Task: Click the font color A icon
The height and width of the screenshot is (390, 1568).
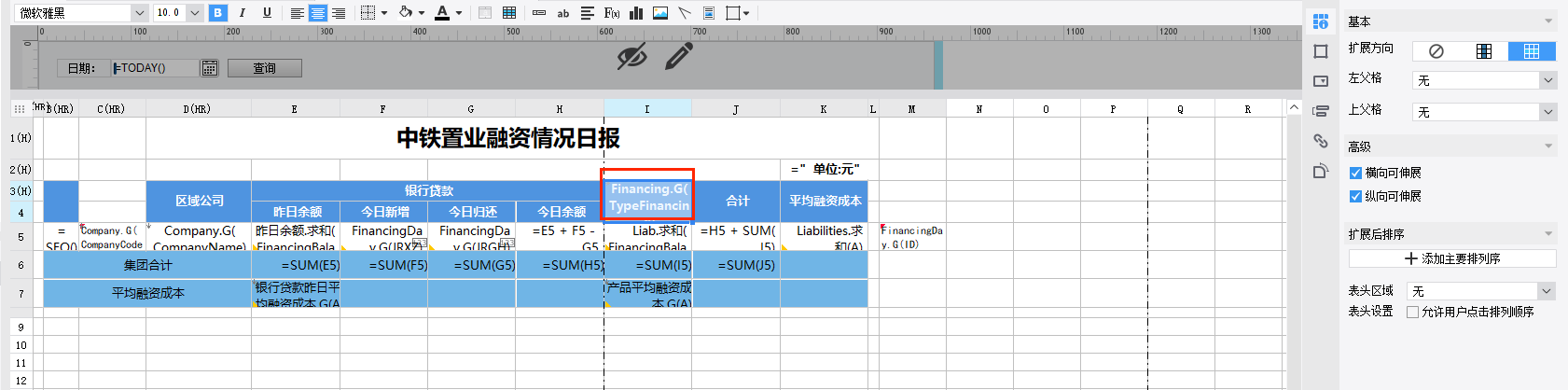Action: [x=442, y=13]
